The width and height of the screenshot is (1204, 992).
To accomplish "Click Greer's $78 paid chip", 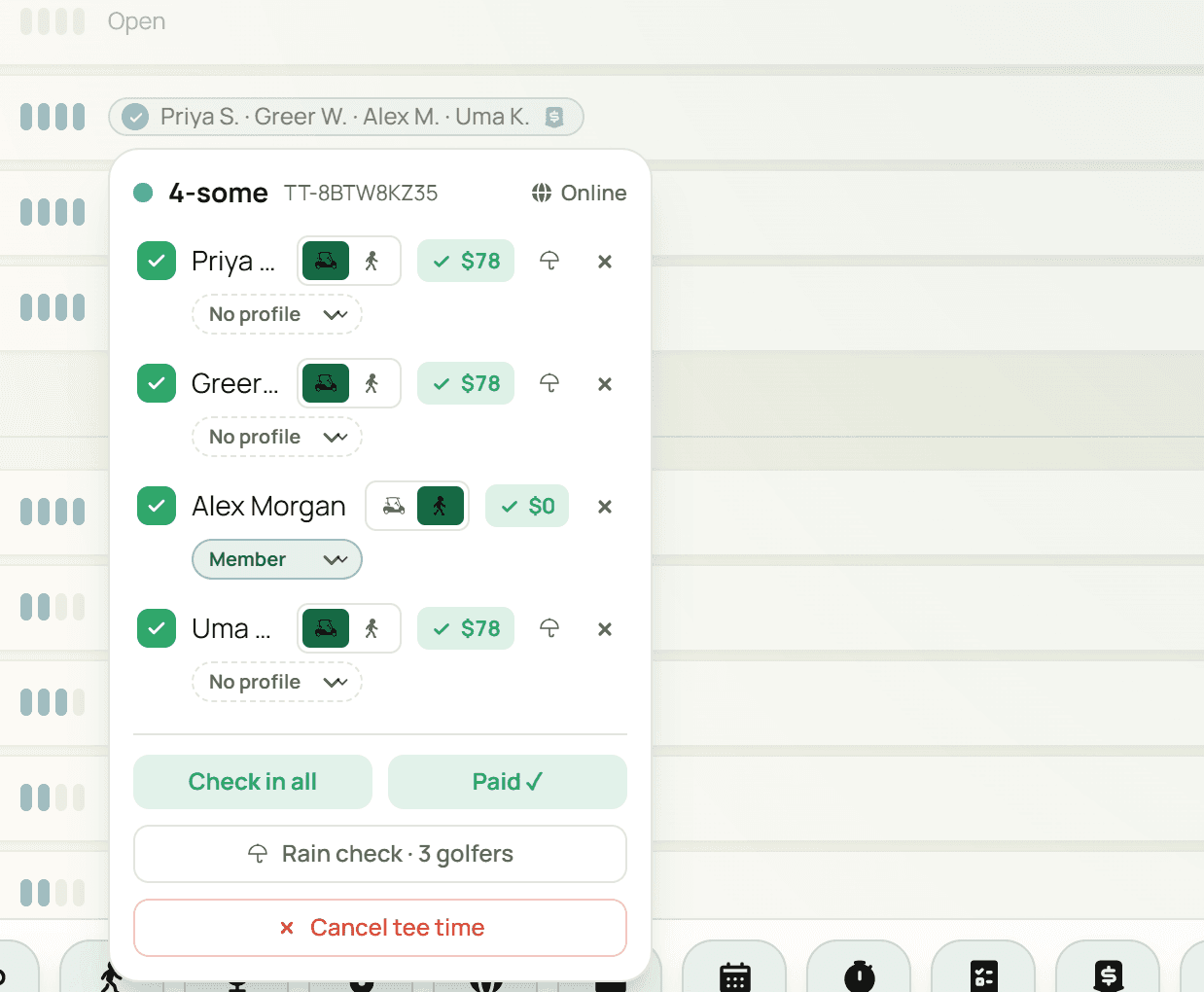I will (466, 383).
